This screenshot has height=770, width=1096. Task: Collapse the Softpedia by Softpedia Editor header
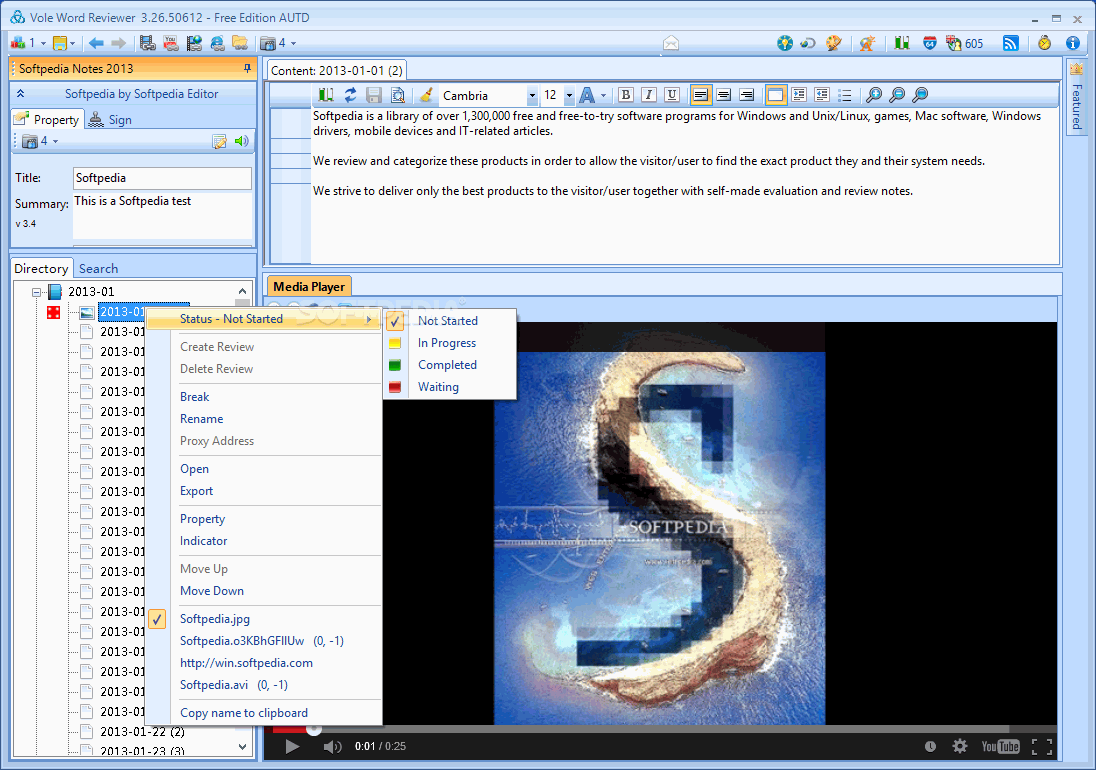[20, 94]
